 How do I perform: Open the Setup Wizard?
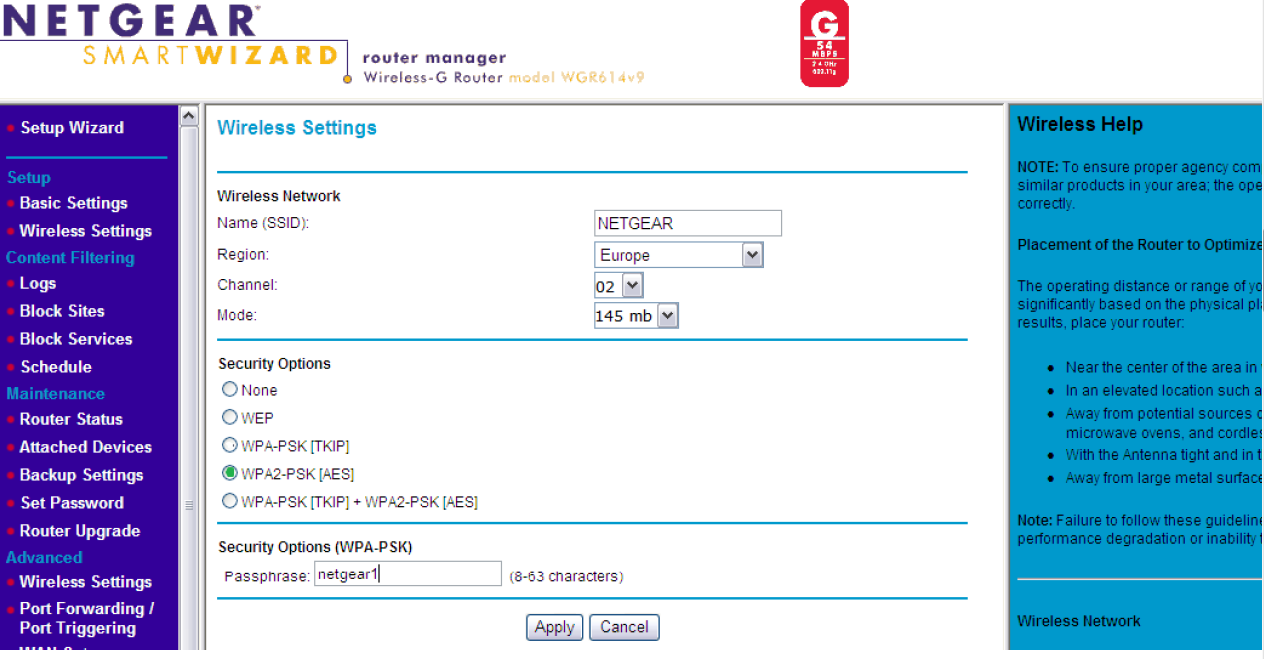click(71, 127)
